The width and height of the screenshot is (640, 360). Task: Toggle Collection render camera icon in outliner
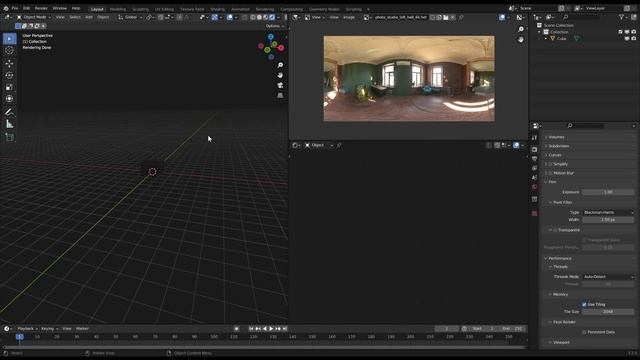tap(633, 32)
